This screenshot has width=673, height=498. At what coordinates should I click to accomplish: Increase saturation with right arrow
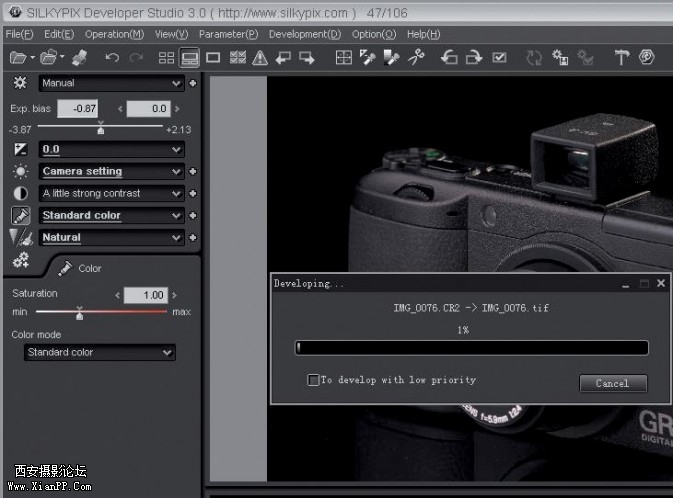[174, 295]
